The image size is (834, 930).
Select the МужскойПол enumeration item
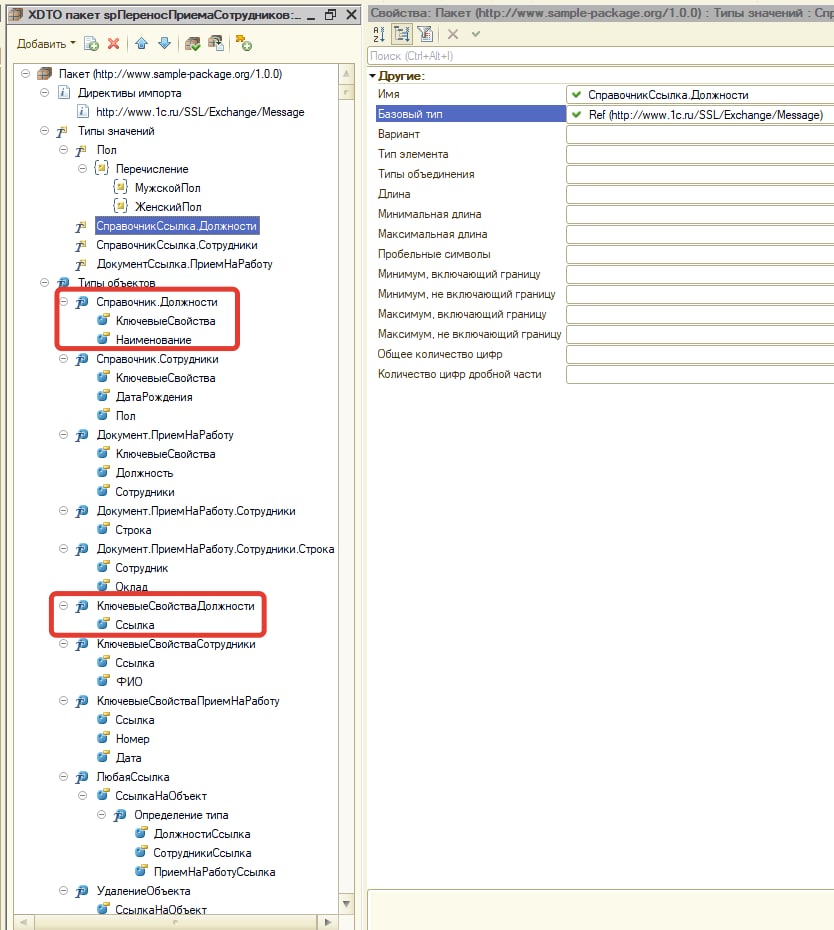167,188
